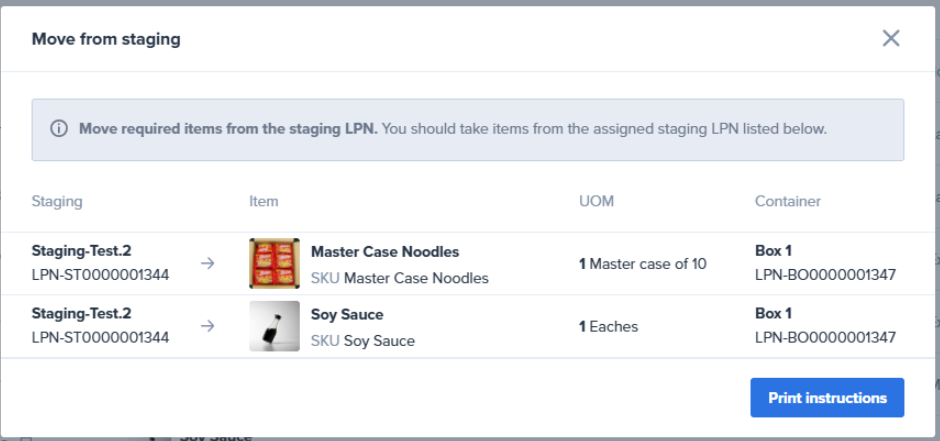Click Box 1 container in noodles row
Image resolution: width=940 pixels, height=441 pixels.
(x=773, y=251)
